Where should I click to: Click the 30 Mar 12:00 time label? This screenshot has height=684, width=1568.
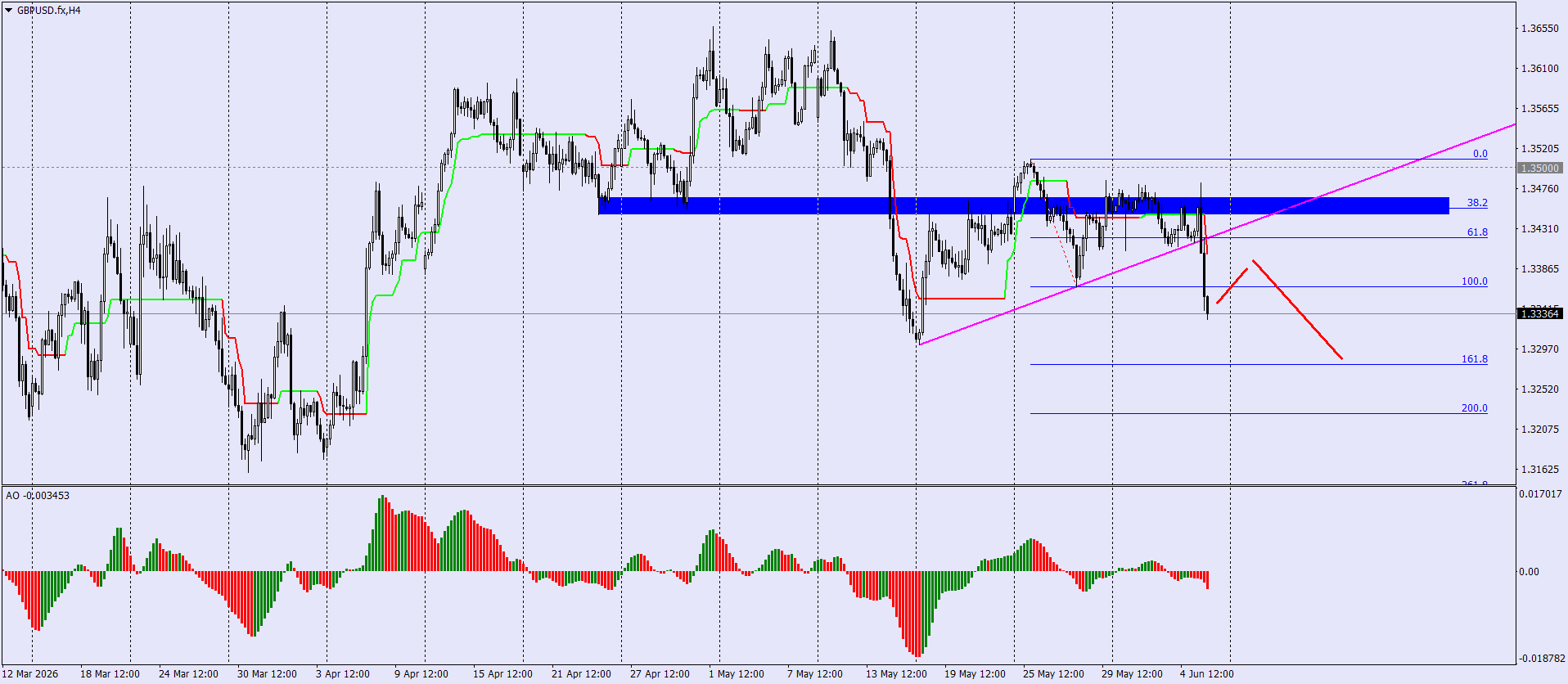coord(267,674)
